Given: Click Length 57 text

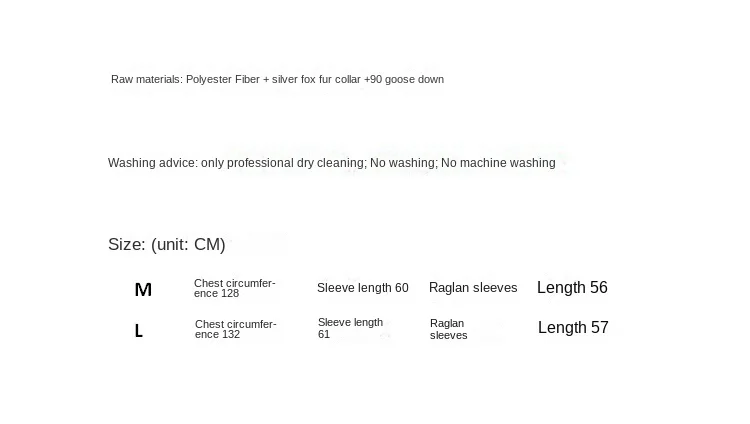Looking at the screenshot, I should pos(573,327).
